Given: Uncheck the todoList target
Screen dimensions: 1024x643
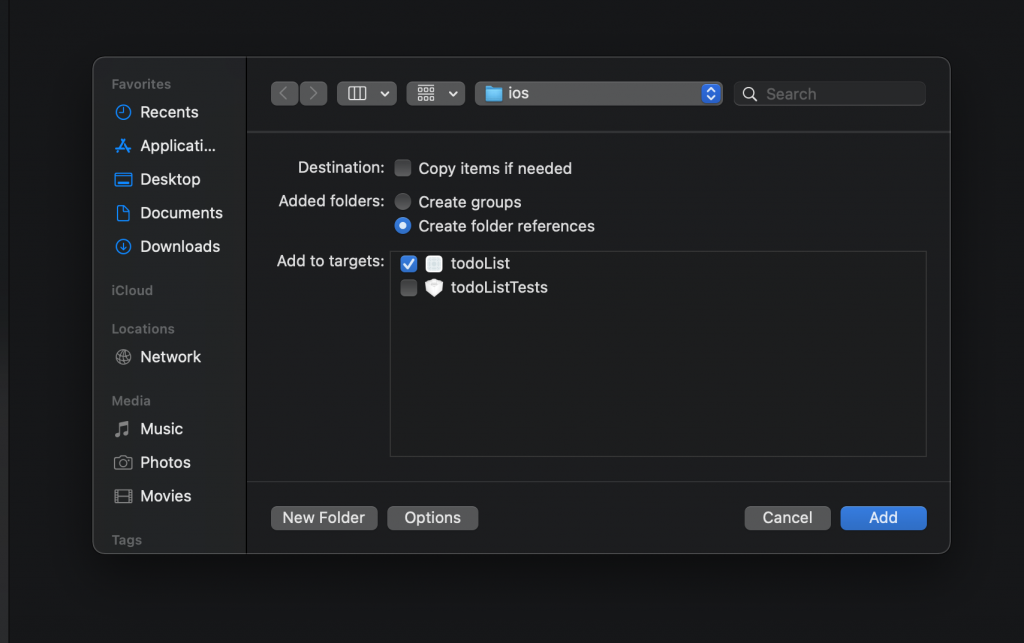Looking at the screenshot, I should (408, 264).
